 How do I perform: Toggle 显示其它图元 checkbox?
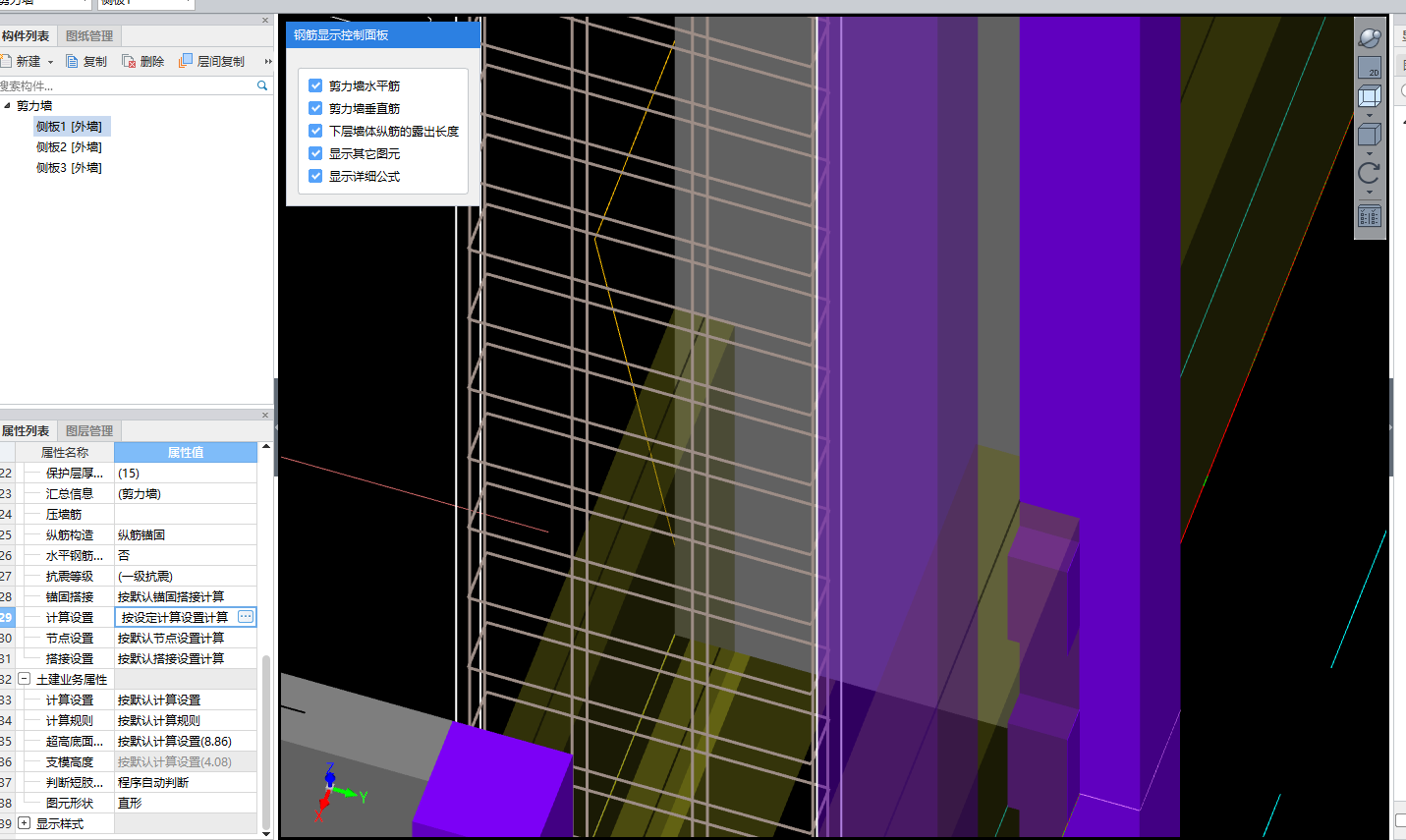point(315,153)
